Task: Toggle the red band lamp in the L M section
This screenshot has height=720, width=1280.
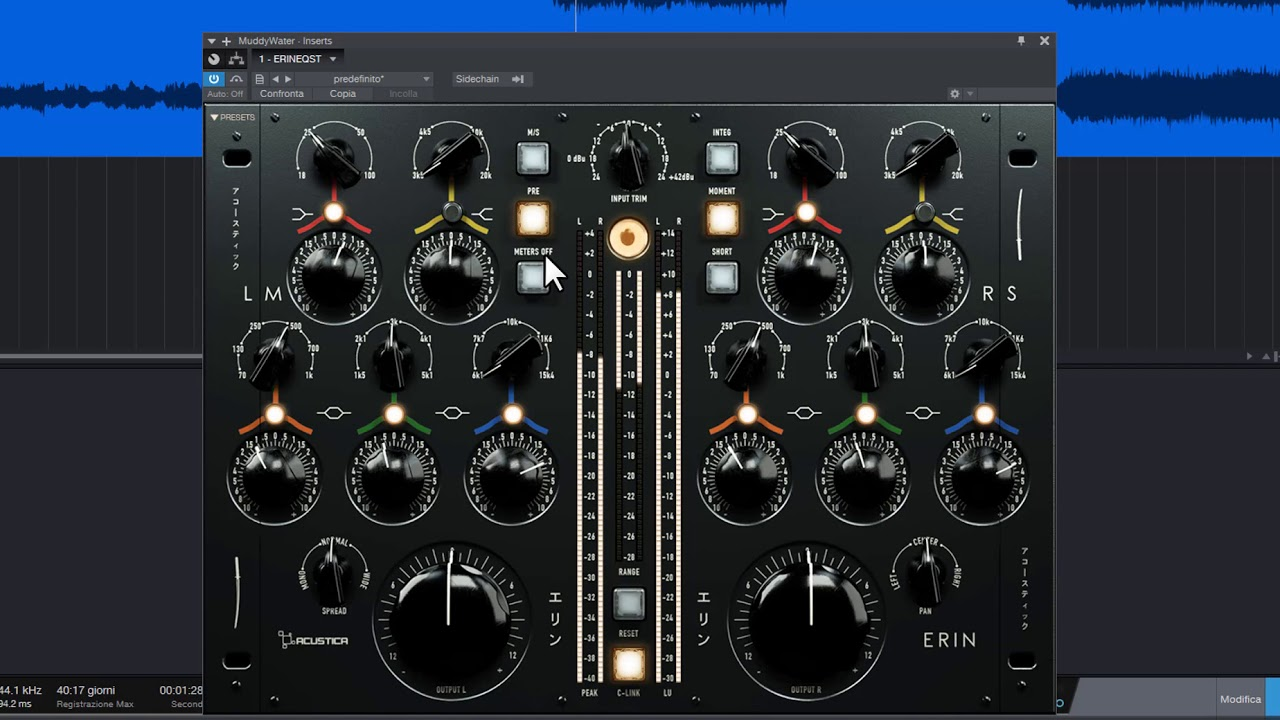Action: [x=334, y=212]
